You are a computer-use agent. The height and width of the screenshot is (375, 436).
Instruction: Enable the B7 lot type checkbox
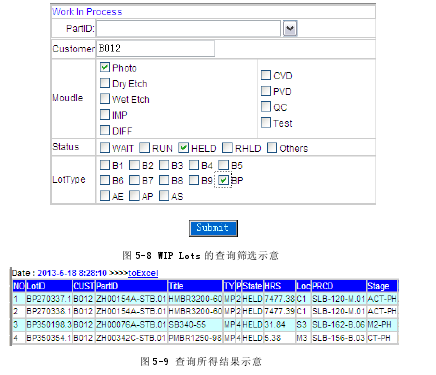click(134, 180)
